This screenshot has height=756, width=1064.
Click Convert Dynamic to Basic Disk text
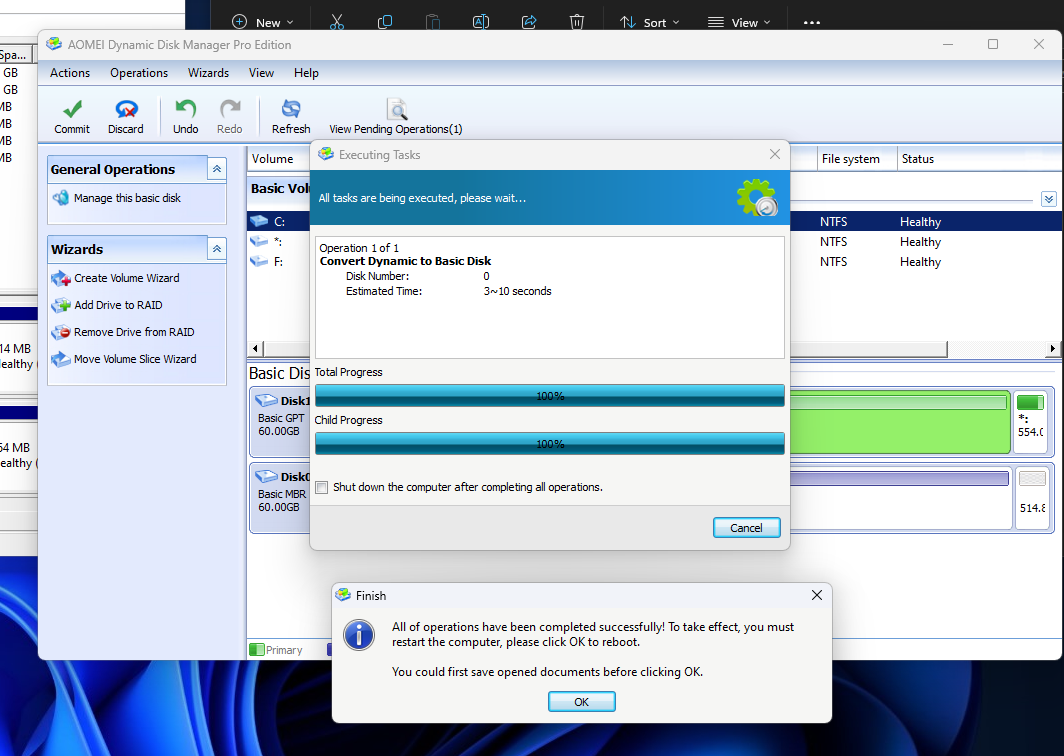(405, 261)
